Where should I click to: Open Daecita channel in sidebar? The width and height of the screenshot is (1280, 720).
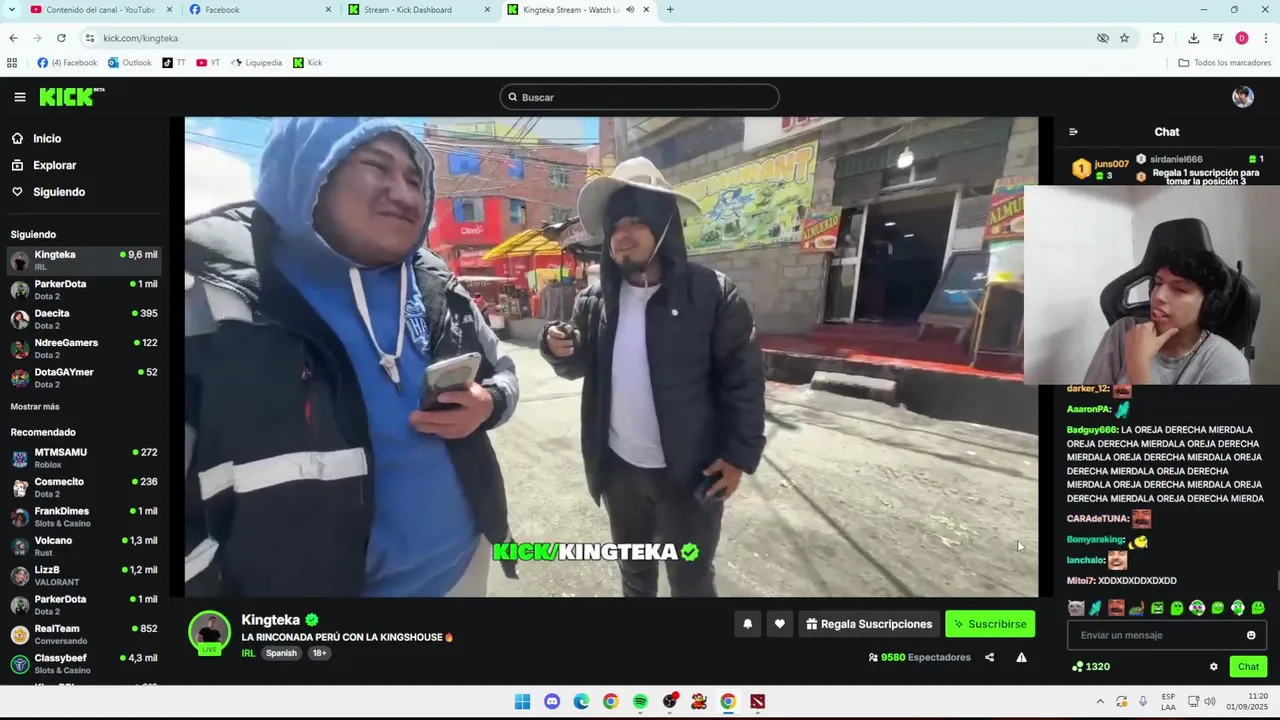[85, 319]
